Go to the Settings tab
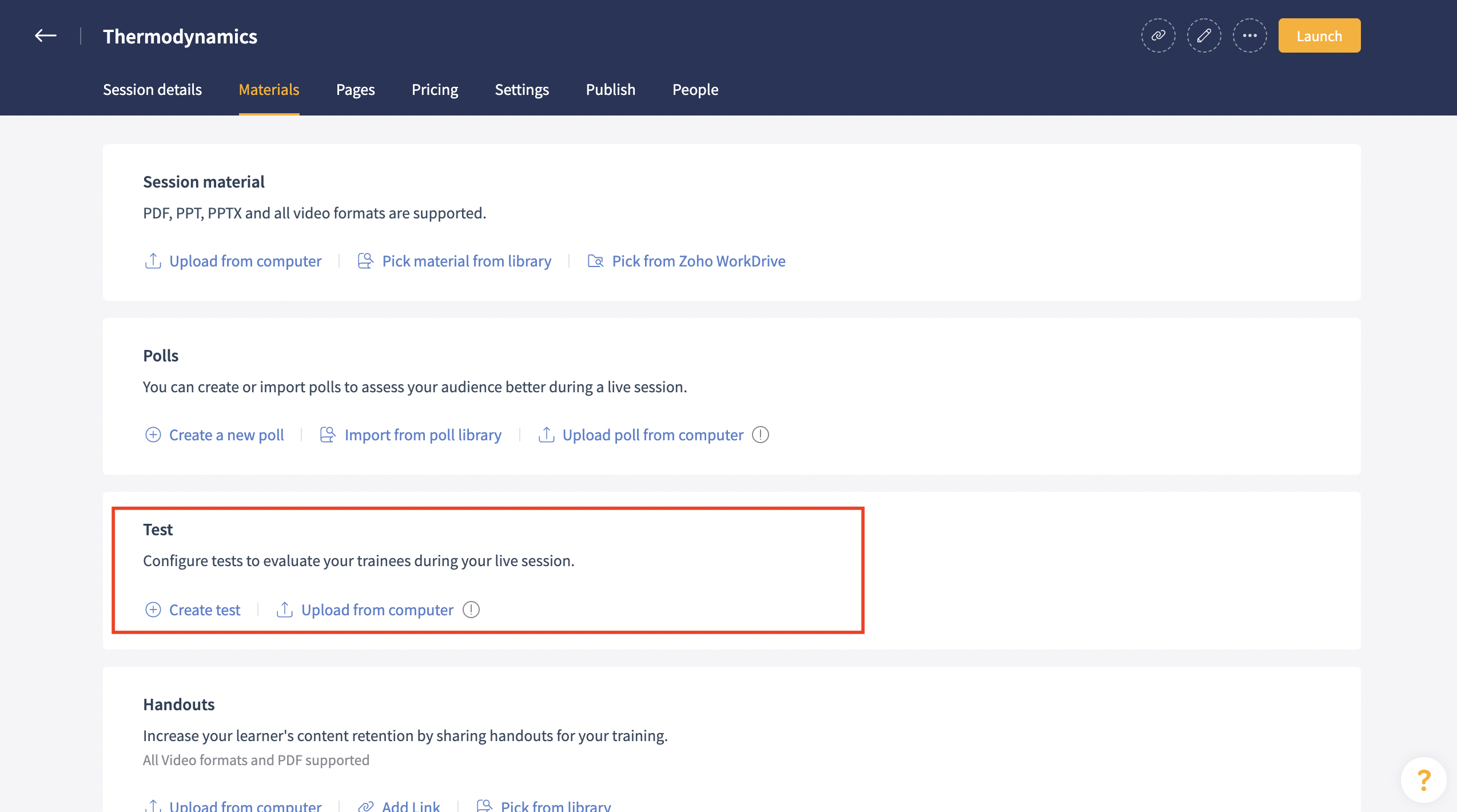 [x=522, y=90]
